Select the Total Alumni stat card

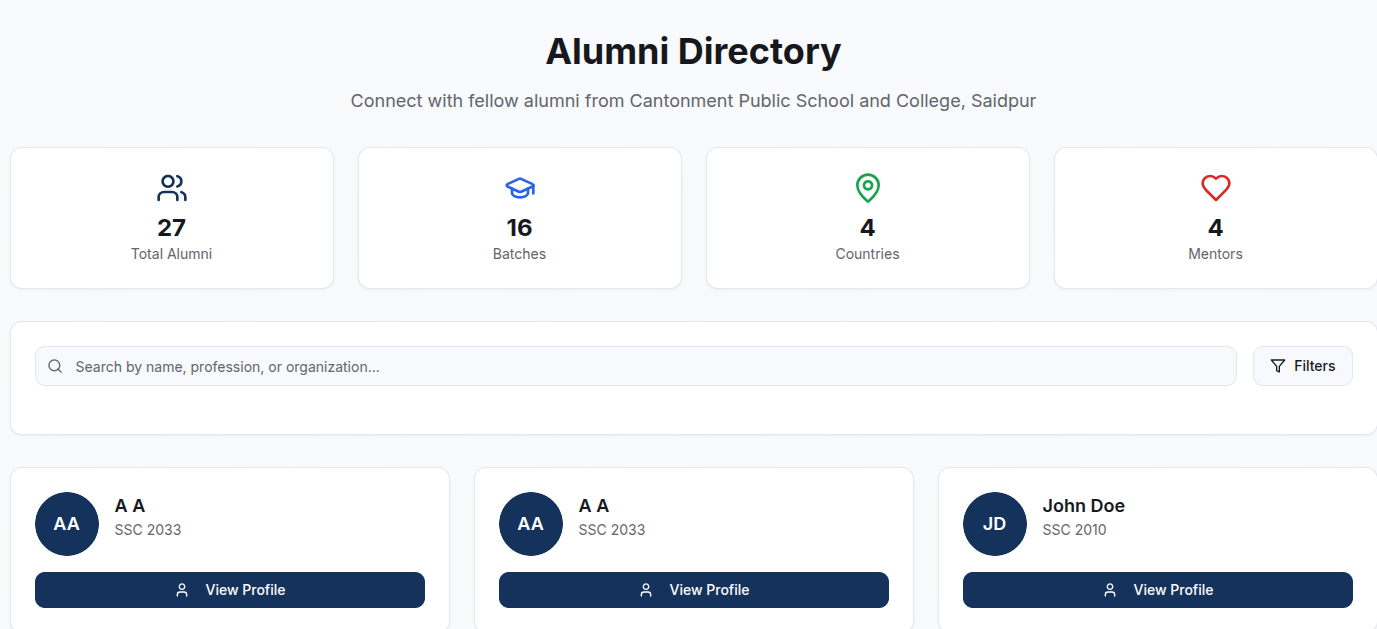click(x=172, y=218)
